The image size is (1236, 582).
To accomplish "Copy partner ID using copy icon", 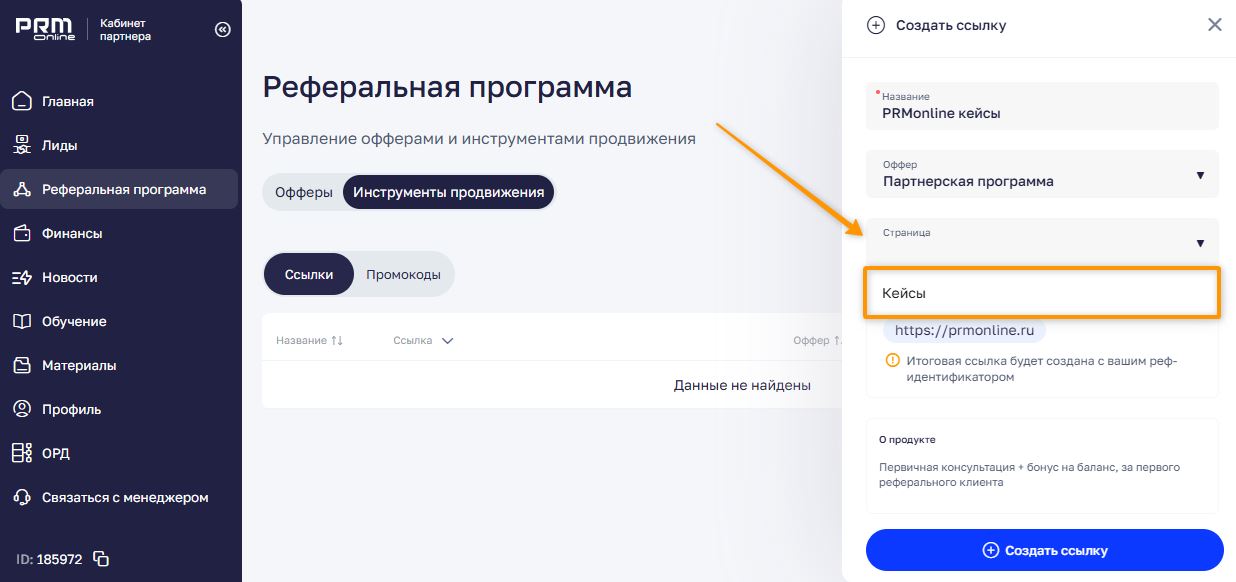I will click(x=101, y=559).
